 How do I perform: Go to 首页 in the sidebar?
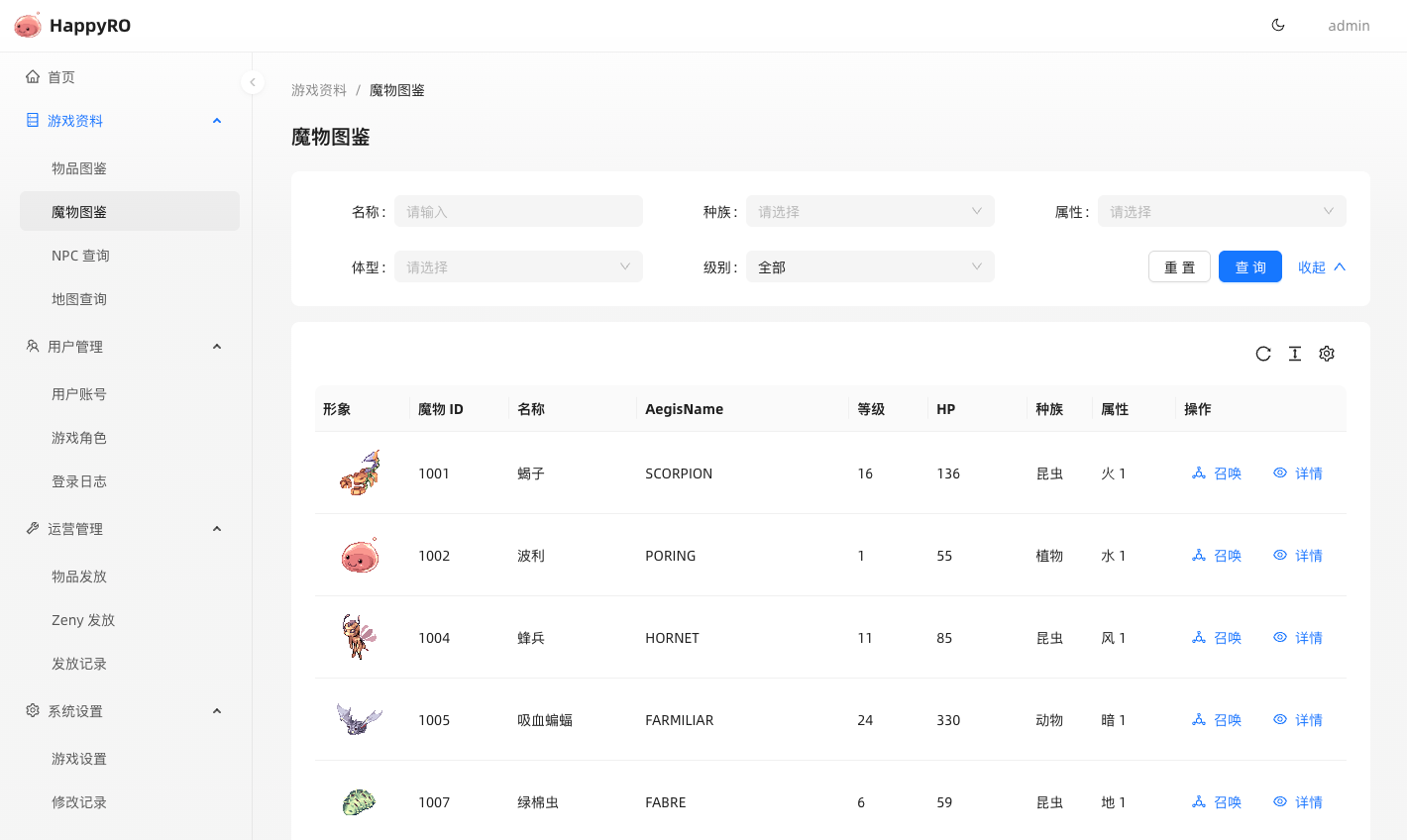[x=130, y=77]
